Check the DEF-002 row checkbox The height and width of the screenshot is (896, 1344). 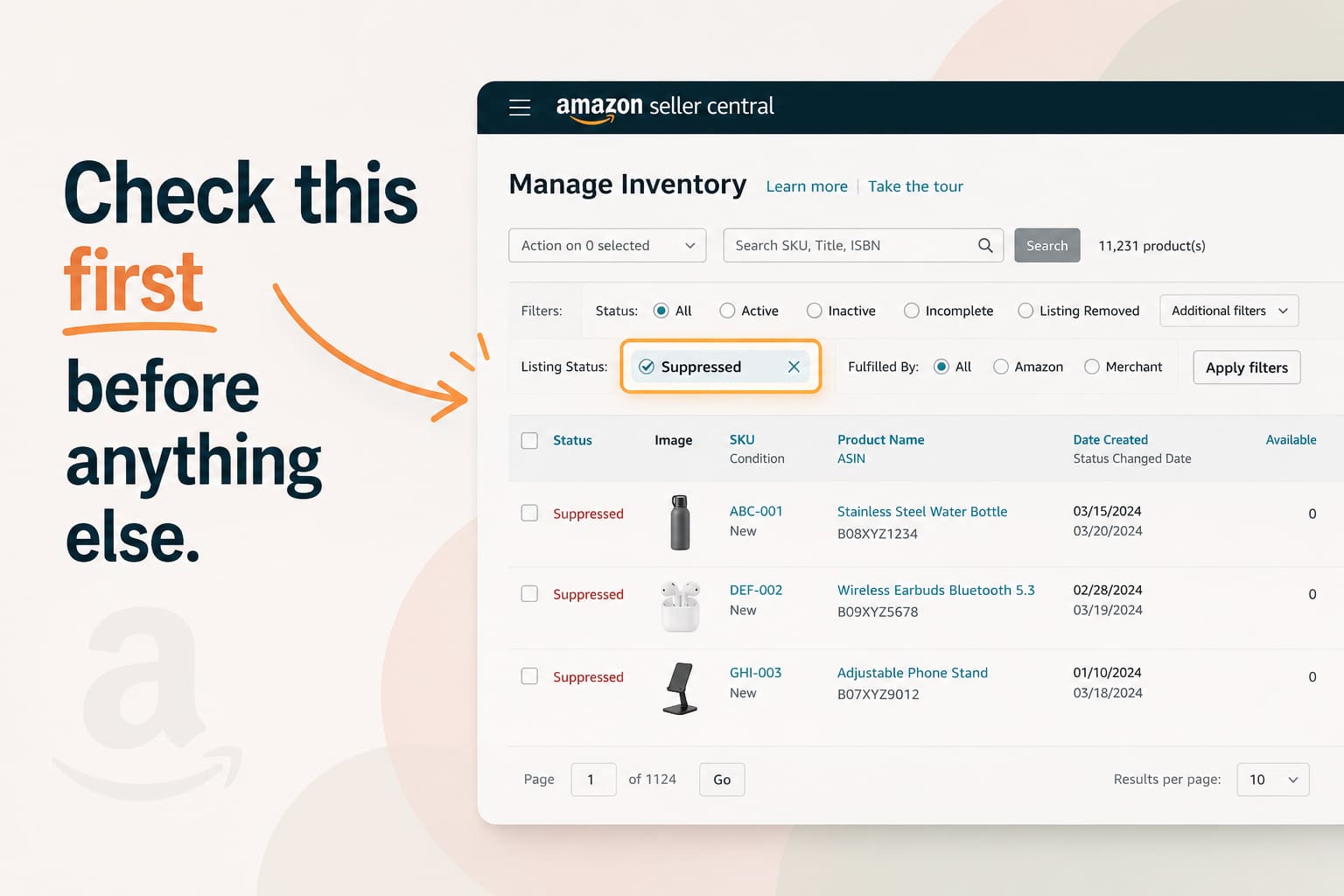tap(529, 593)
